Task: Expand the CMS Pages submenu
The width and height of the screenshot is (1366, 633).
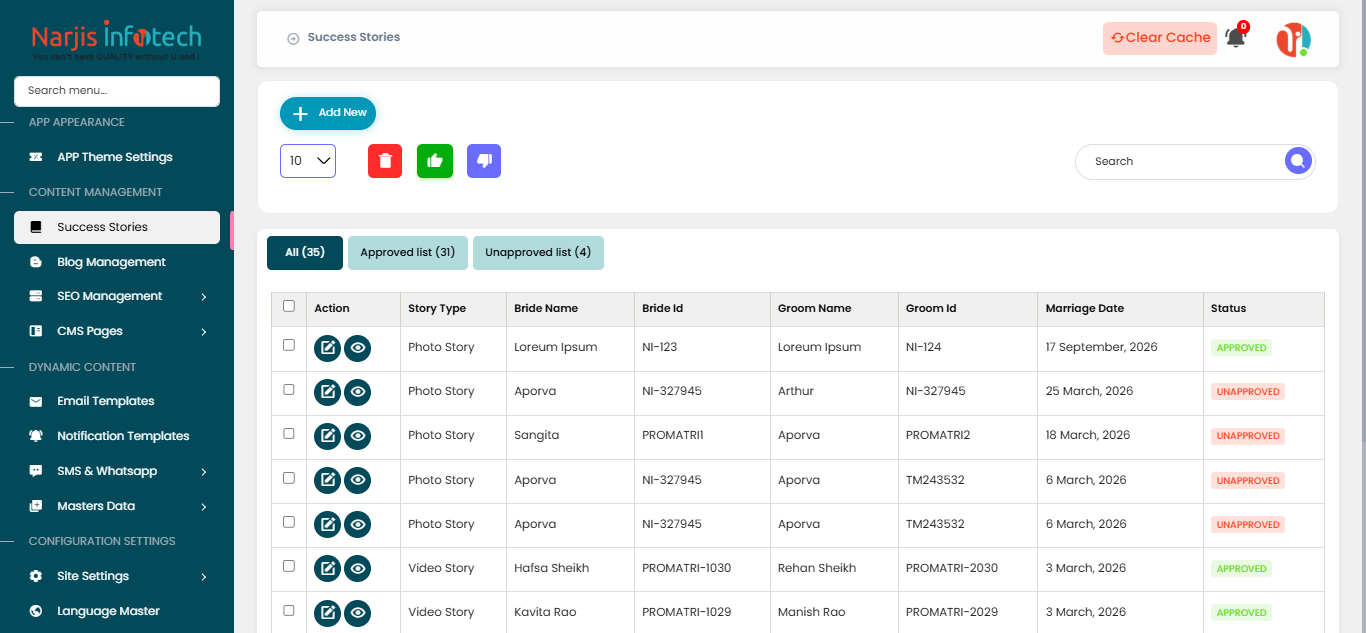Action: point(117,331)
